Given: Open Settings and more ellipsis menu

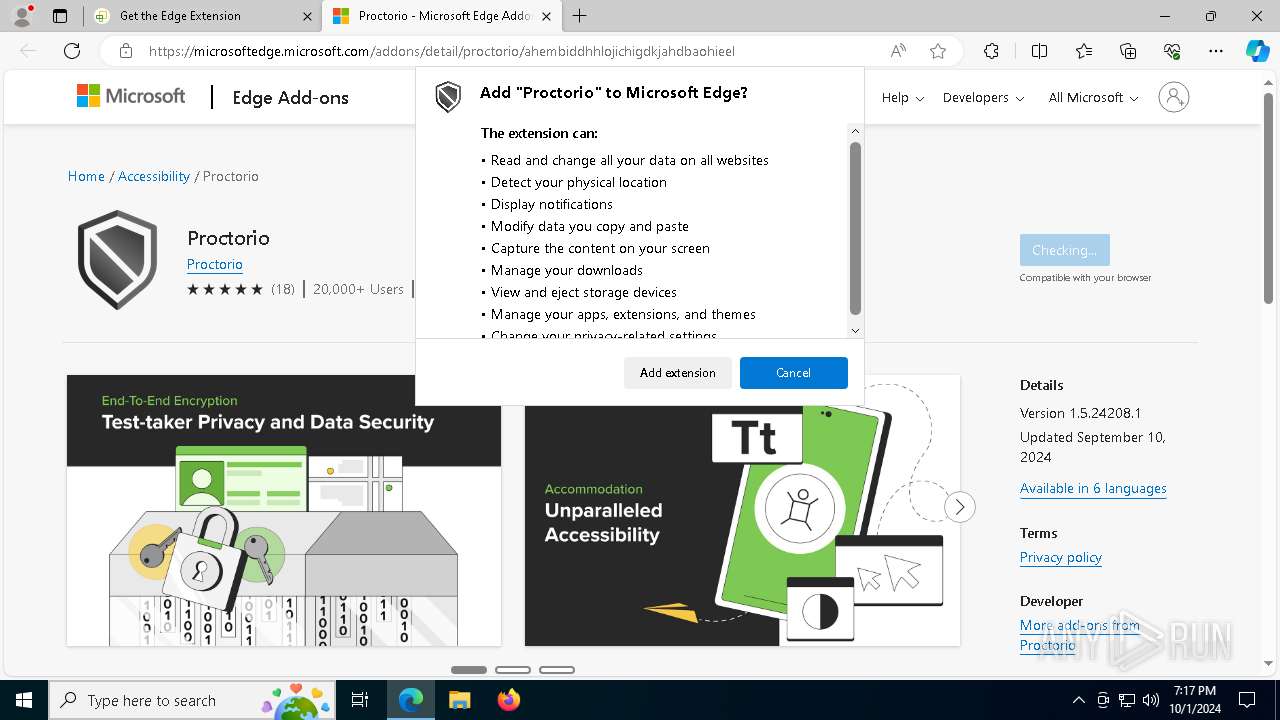Looking at the screenshot, I should (x=1216, y=51).
